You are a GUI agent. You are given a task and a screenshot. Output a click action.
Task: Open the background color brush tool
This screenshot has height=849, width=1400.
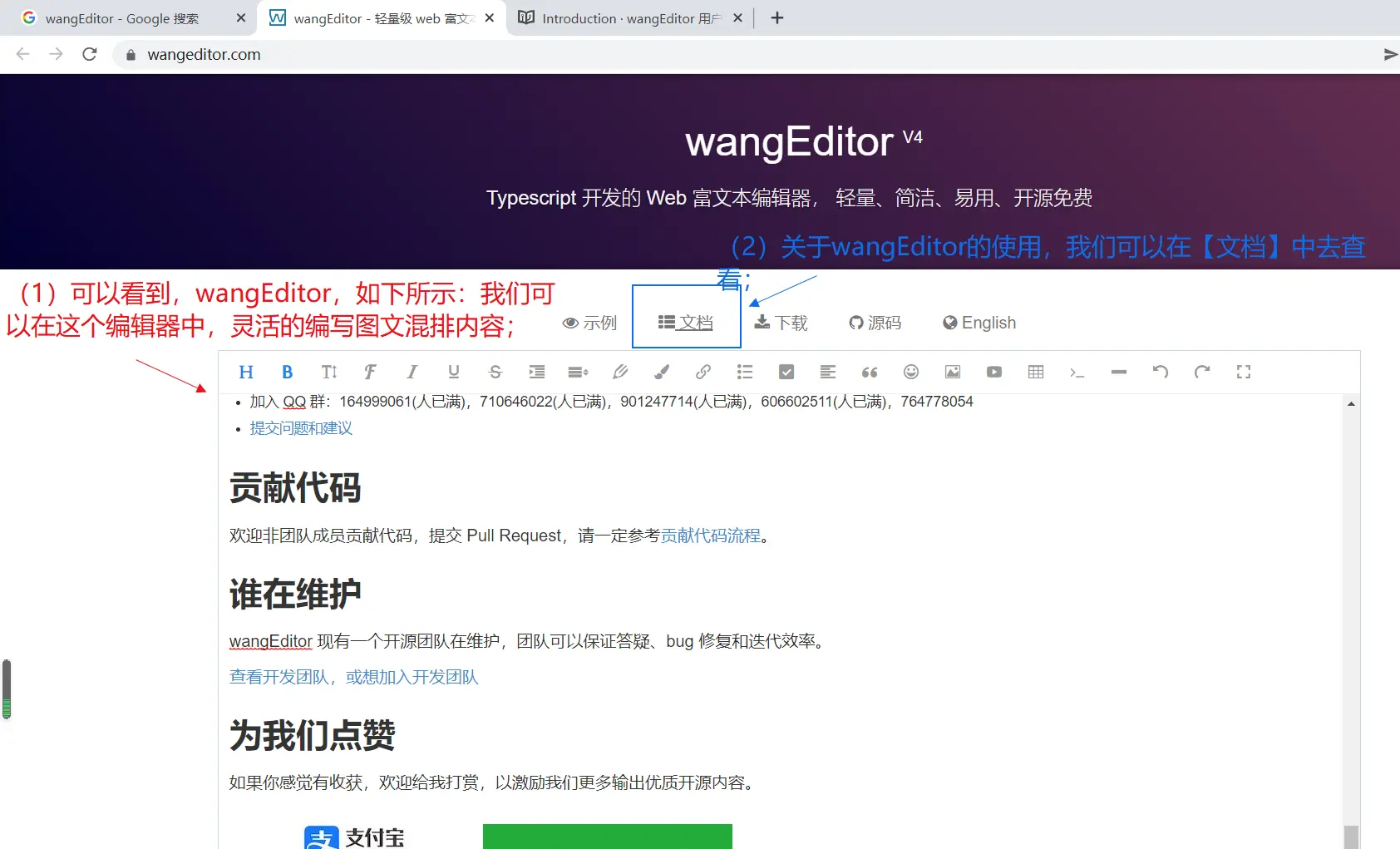tap(662, 372)
